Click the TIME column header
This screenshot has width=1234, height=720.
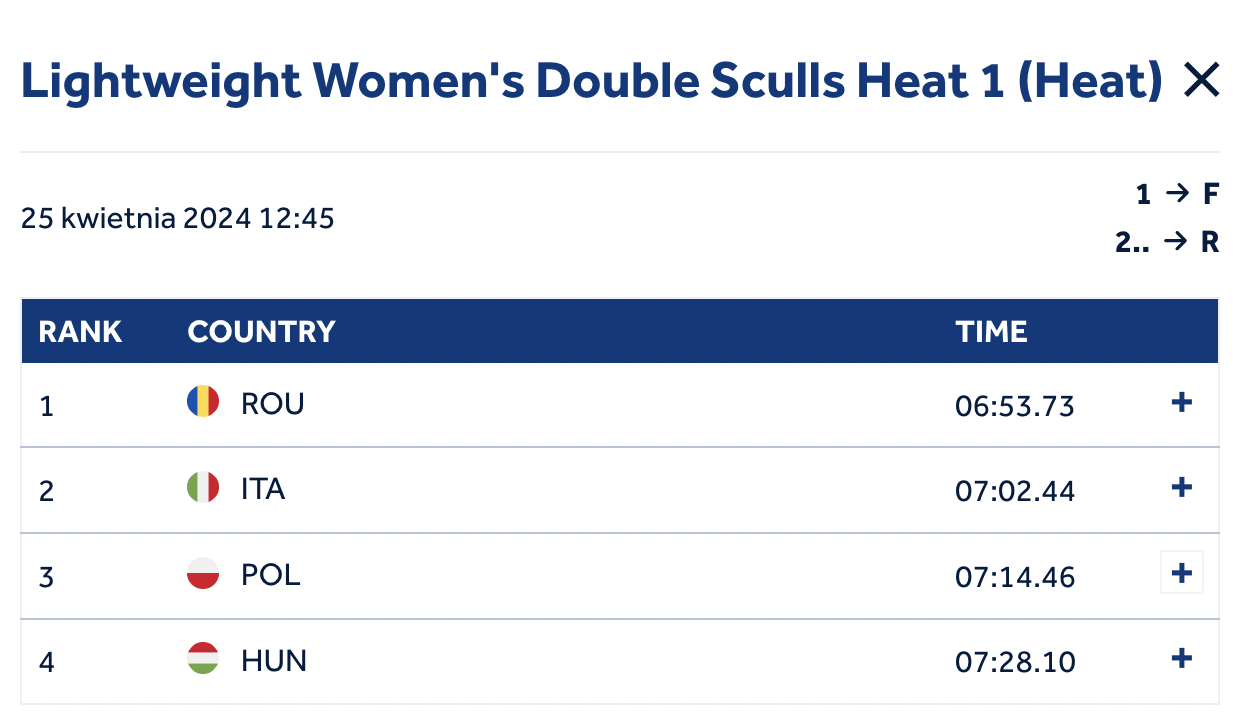[x=991, y=331]
